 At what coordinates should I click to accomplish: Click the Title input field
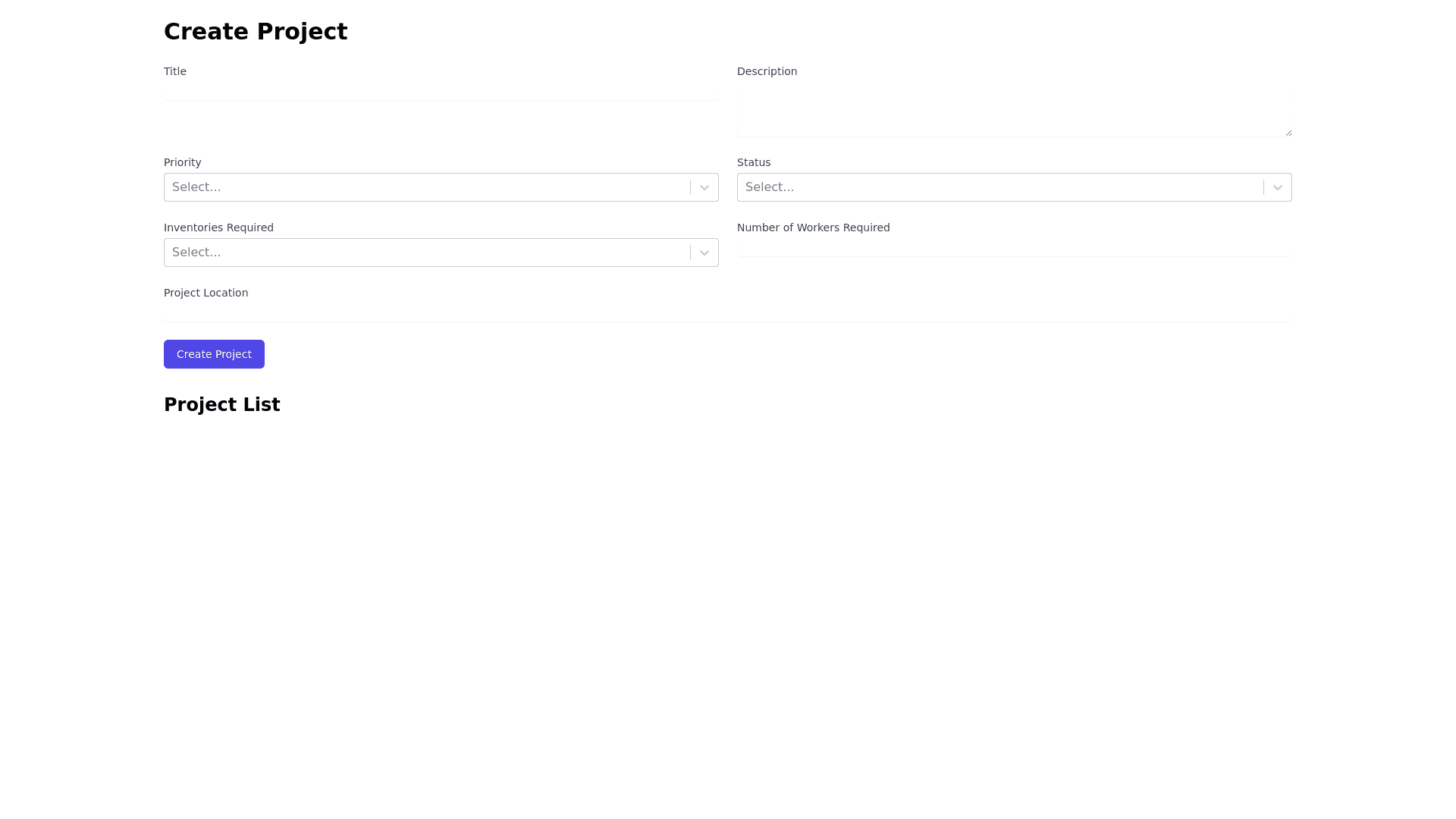(x=441, y=91)
